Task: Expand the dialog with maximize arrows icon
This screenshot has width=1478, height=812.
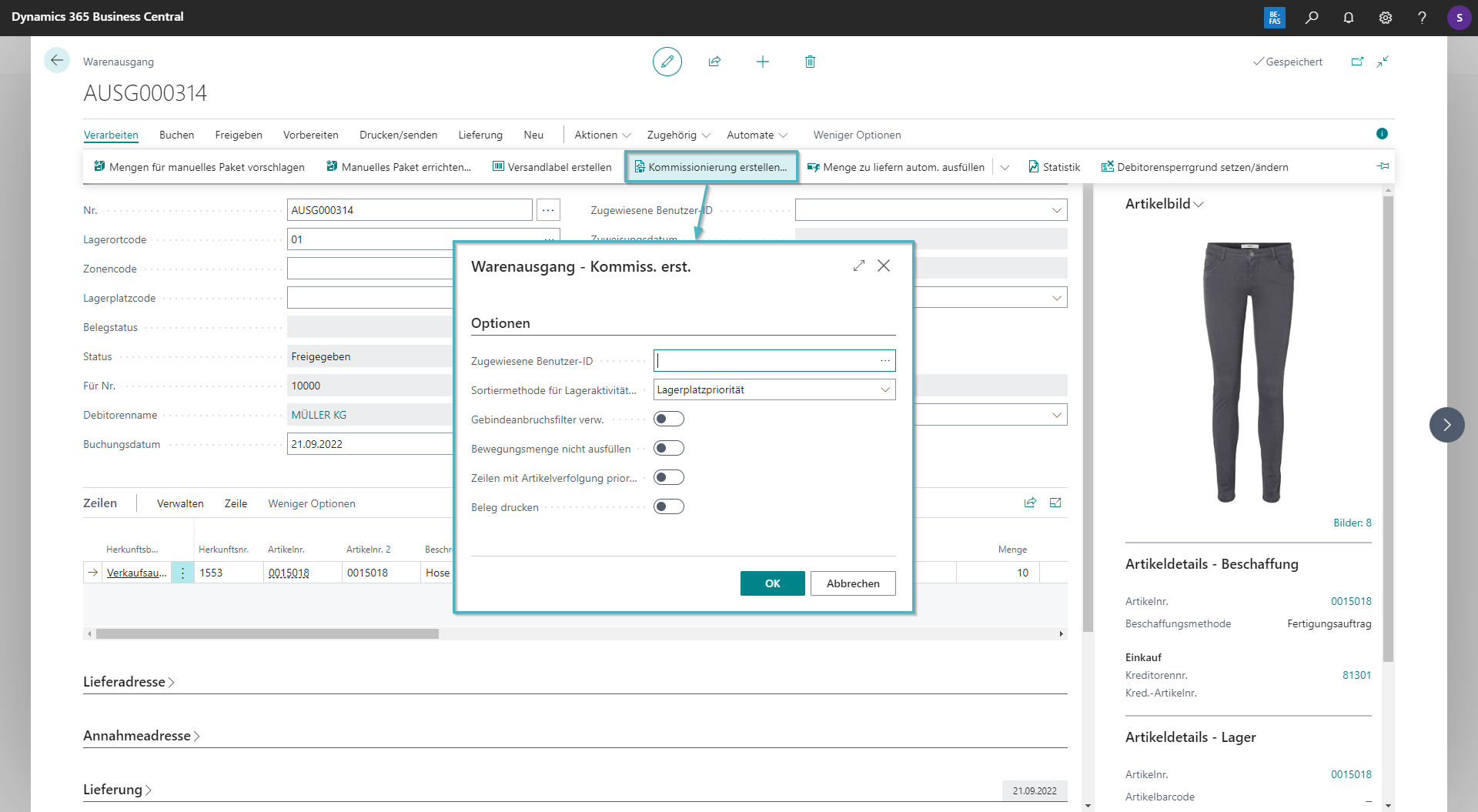Action: point(859,266)
